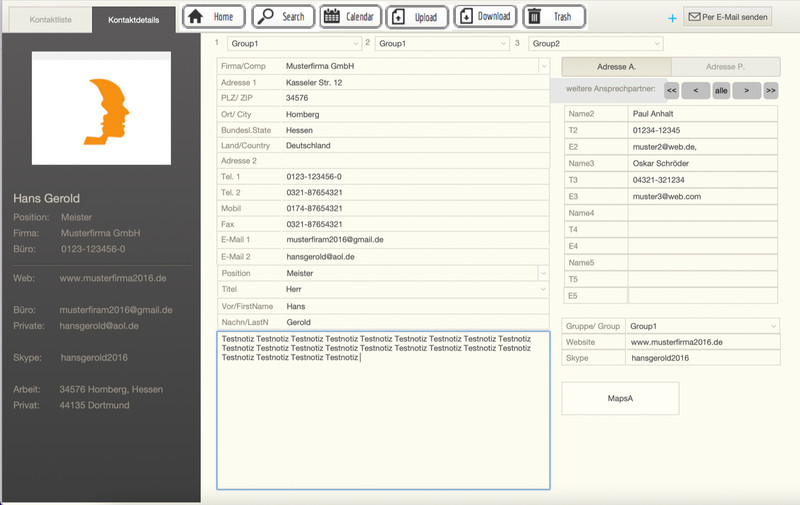Click sidebar Skype name hansgerold2016

pyautogui.click(x=94, y=358)
